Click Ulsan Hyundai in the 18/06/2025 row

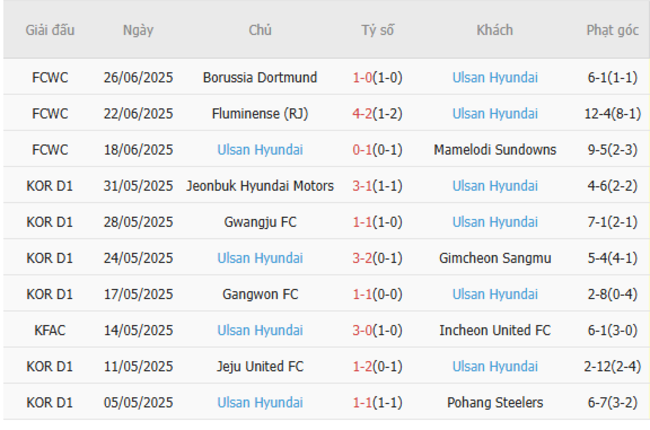(260, 150)
